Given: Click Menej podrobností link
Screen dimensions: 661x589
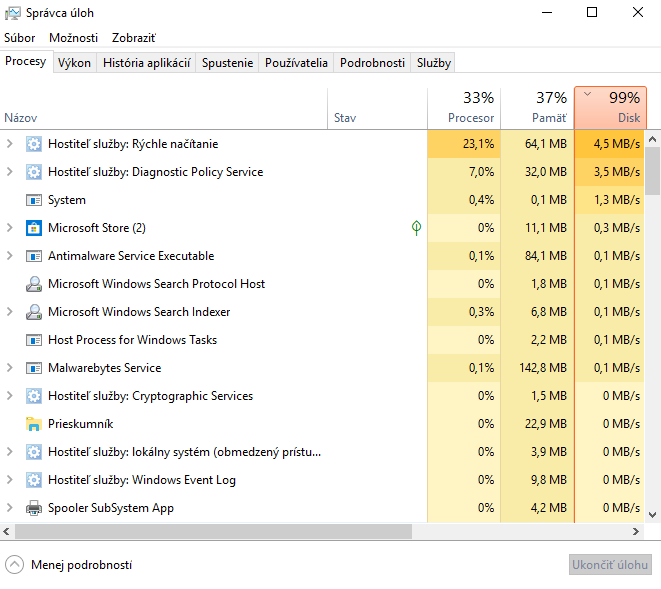Looking at the screenshot, I should tap(81, 565).
